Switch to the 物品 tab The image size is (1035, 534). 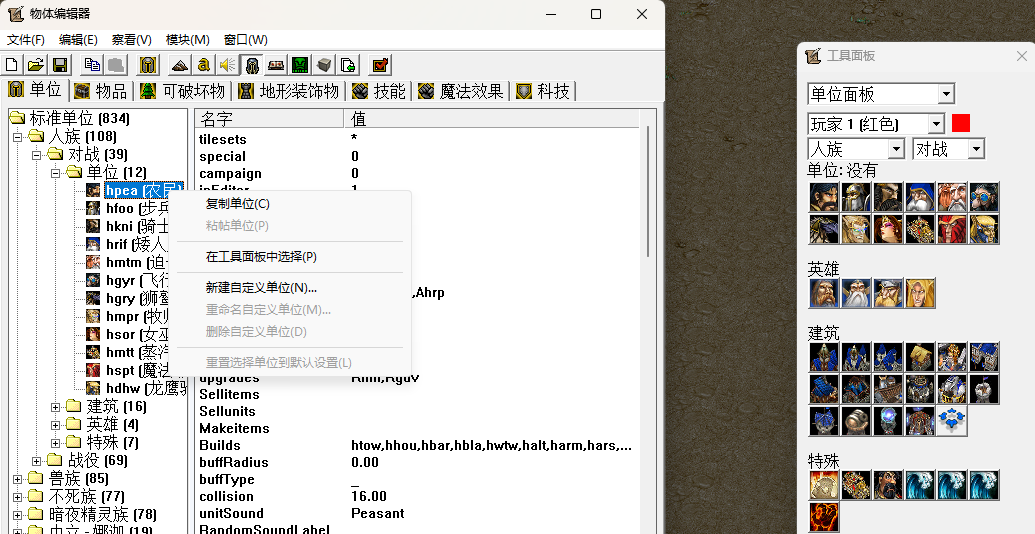(102, 91)
